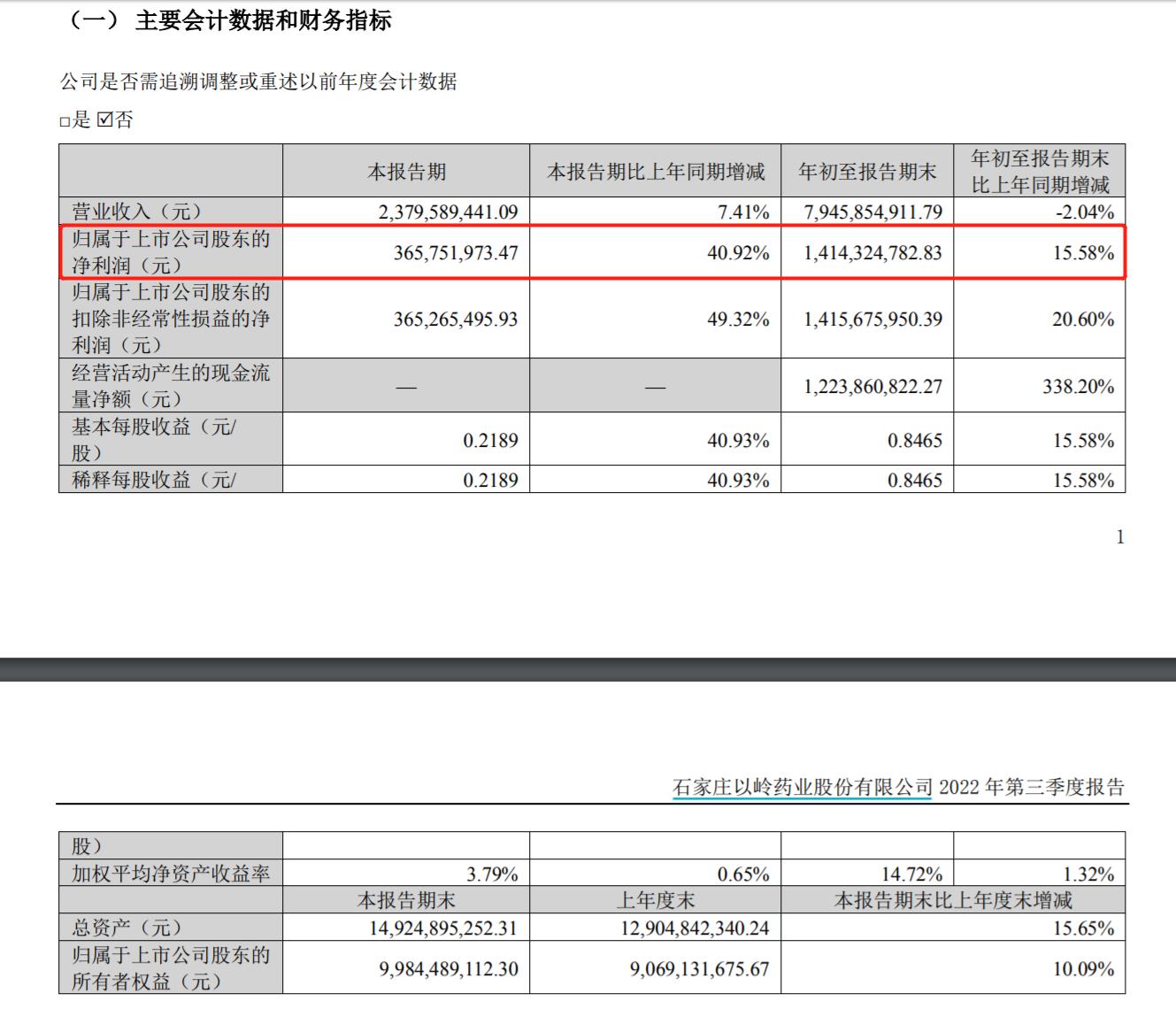The image size is (1176, 1009).
Task: Select the 基本每股收益 row label
Action: click(153, 439)
